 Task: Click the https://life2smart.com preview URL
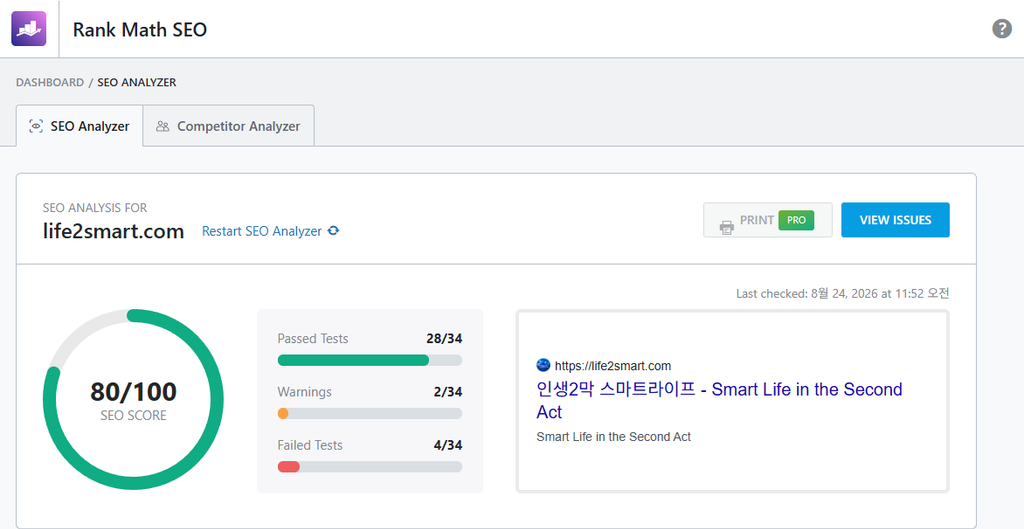pos(613,366)
